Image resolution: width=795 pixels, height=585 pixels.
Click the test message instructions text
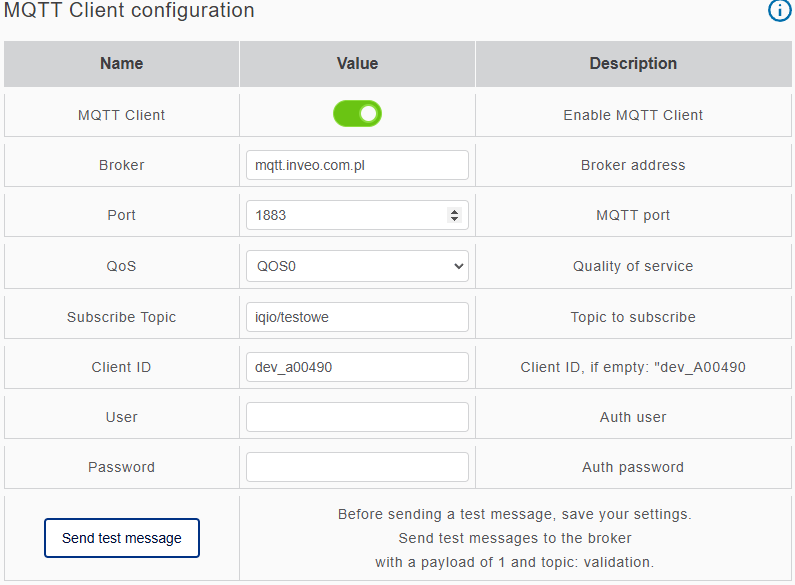point(514,538)
